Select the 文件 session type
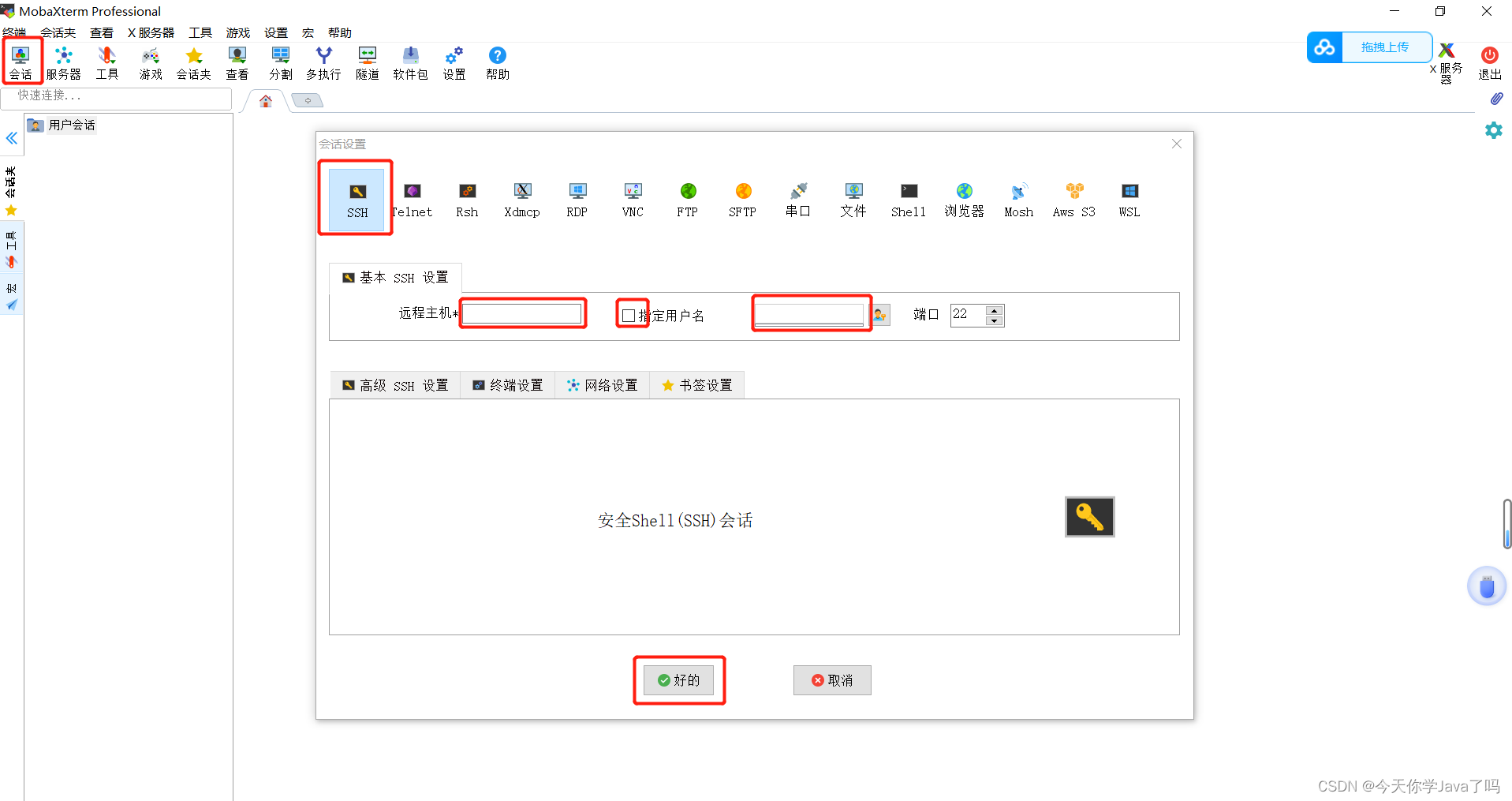The height and width of the screenshot is (801, 1512). coord(853,200)
